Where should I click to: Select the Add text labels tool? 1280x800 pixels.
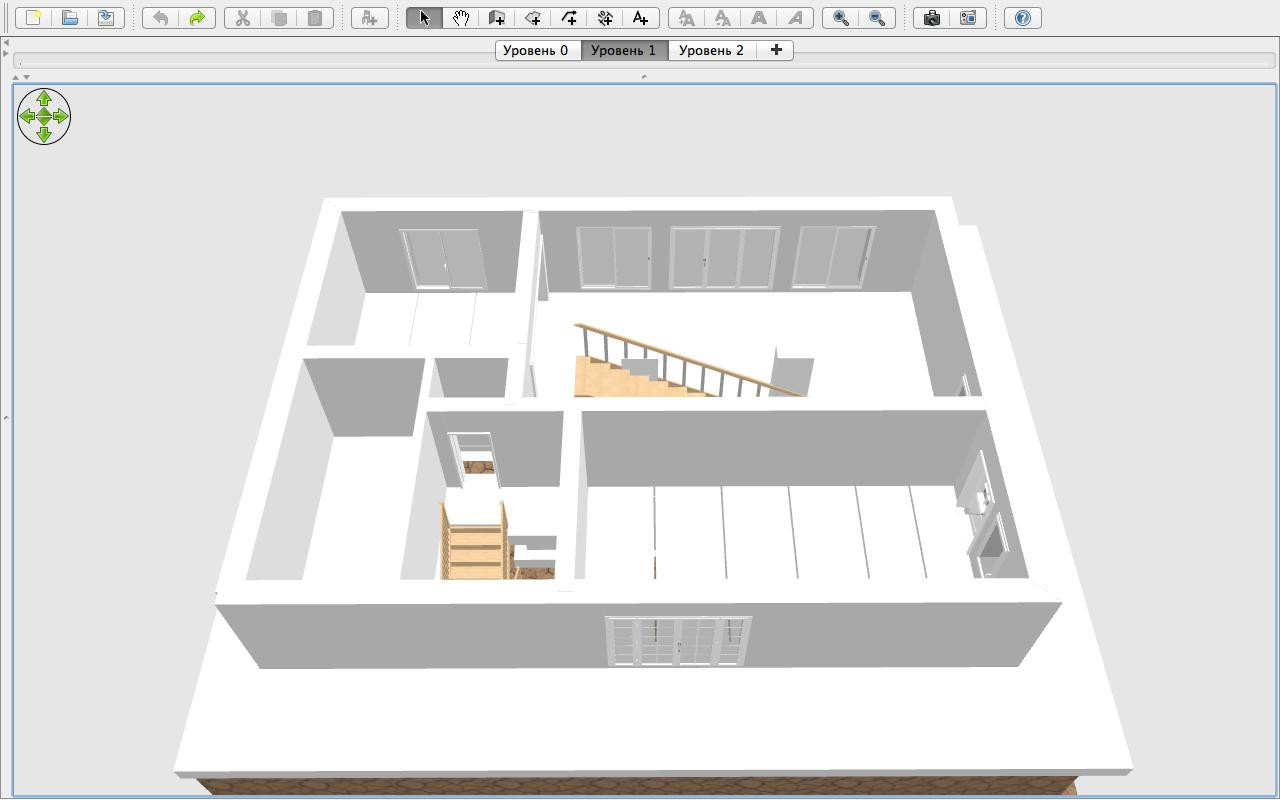pos(641,18)
